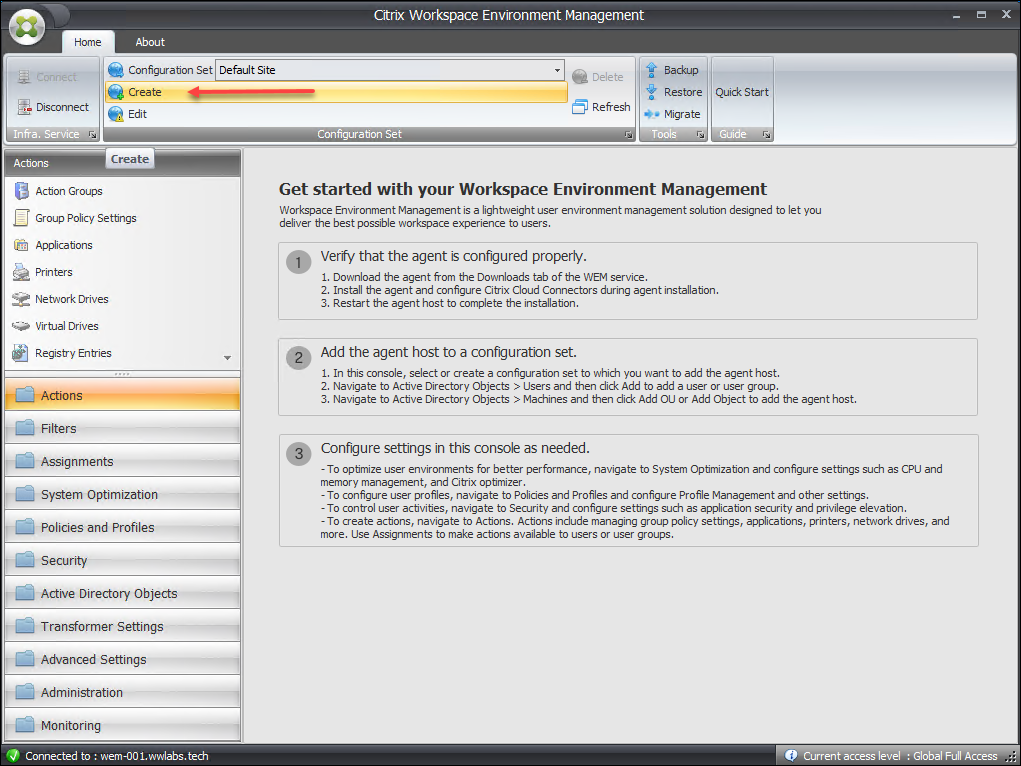Select Group Policy Settings item

point(85,218)
